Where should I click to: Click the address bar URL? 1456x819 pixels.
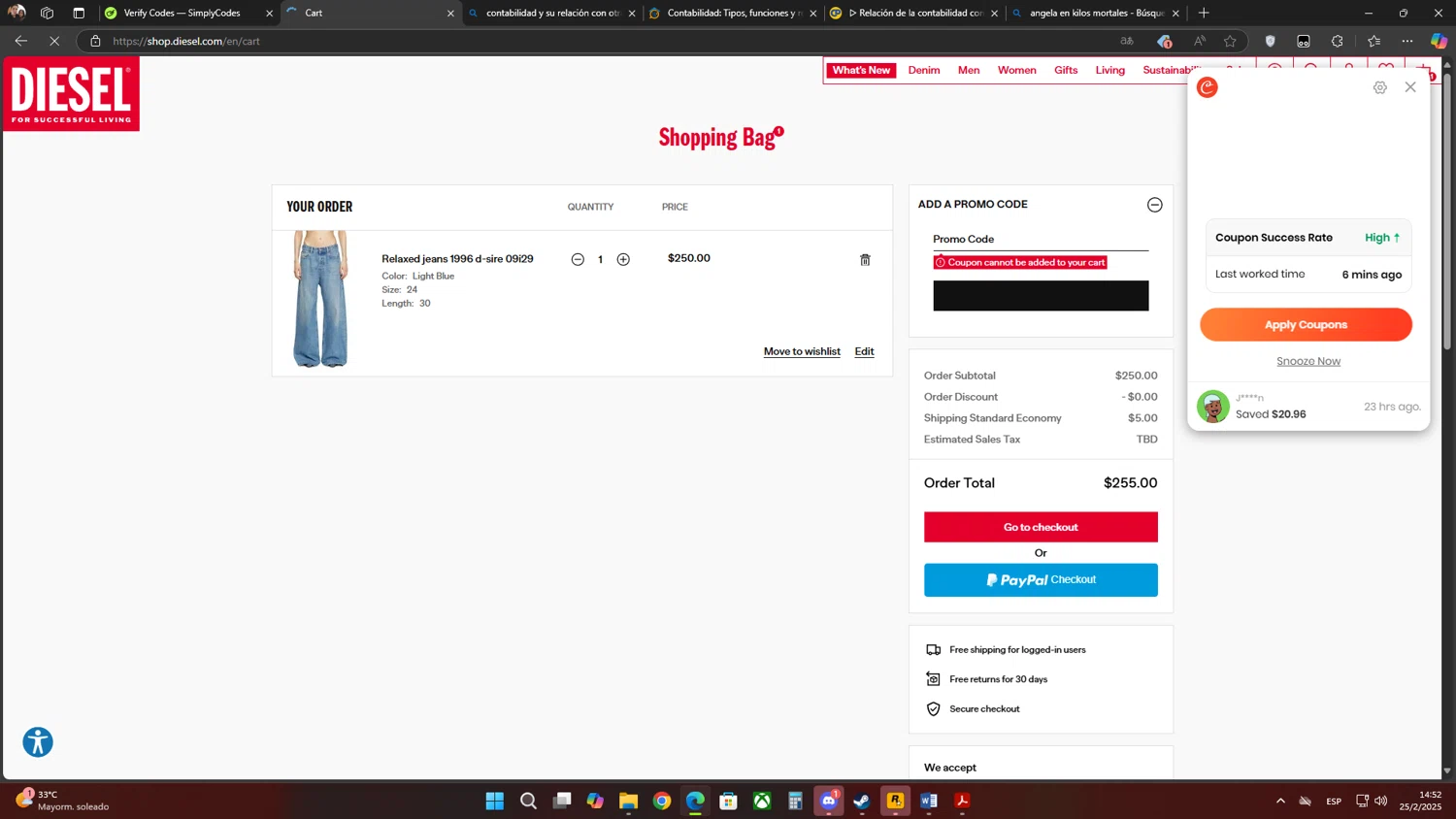pyautogui.click(x=186, y=41)
